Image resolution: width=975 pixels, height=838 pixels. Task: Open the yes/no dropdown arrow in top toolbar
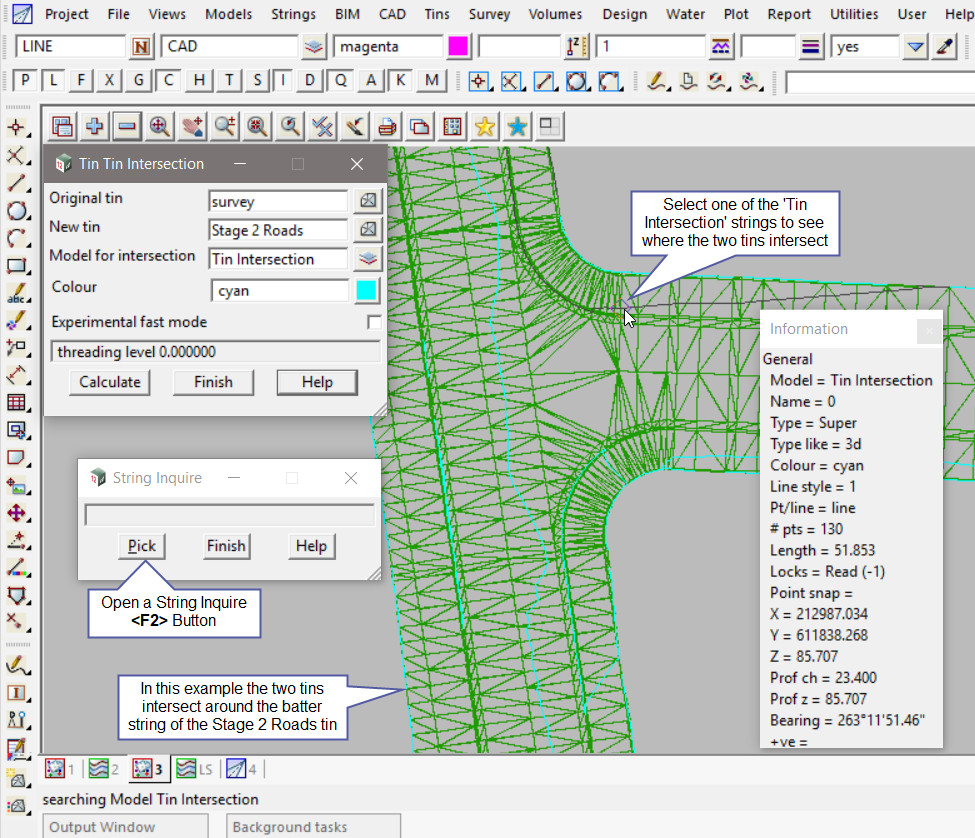(x=915, y=47)
